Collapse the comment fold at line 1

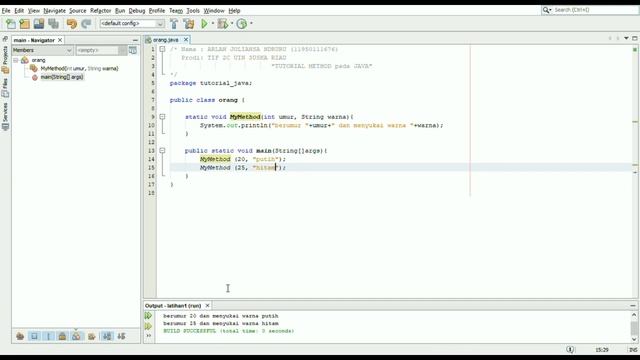162,49
